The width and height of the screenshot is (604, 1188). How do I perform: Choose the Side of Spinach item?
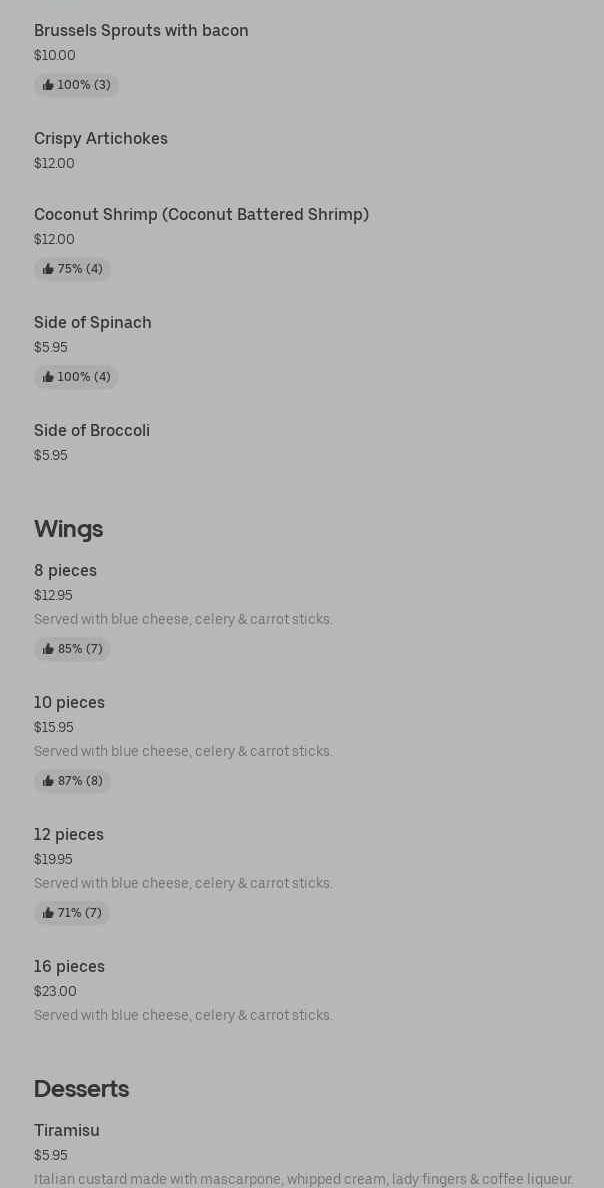(93, 323)
